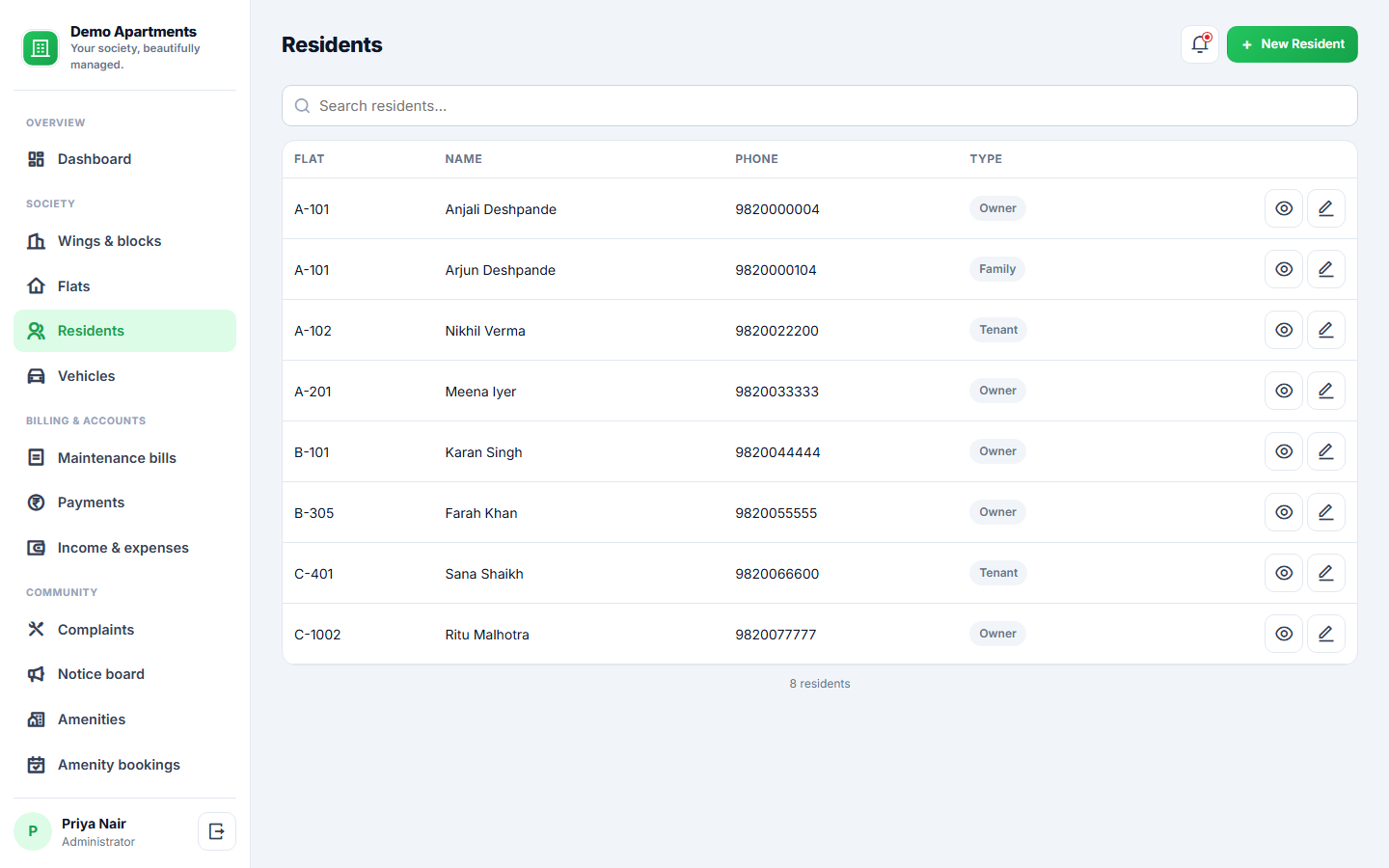The width and height of the screenshot is (1389, 868).
Task: Click phone number 9820044444
Action: pyautogui.click(x=777, y=452)
